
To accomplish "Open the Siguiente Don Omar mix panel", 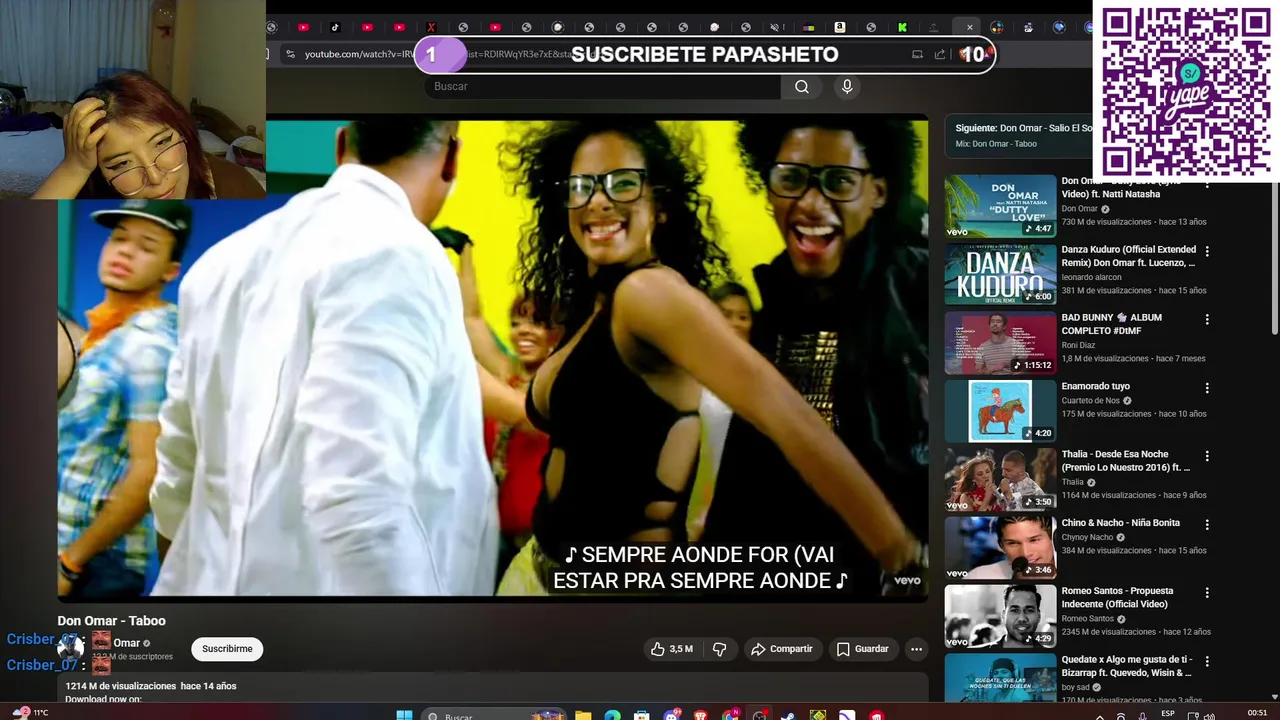I will click(1018, 135).
